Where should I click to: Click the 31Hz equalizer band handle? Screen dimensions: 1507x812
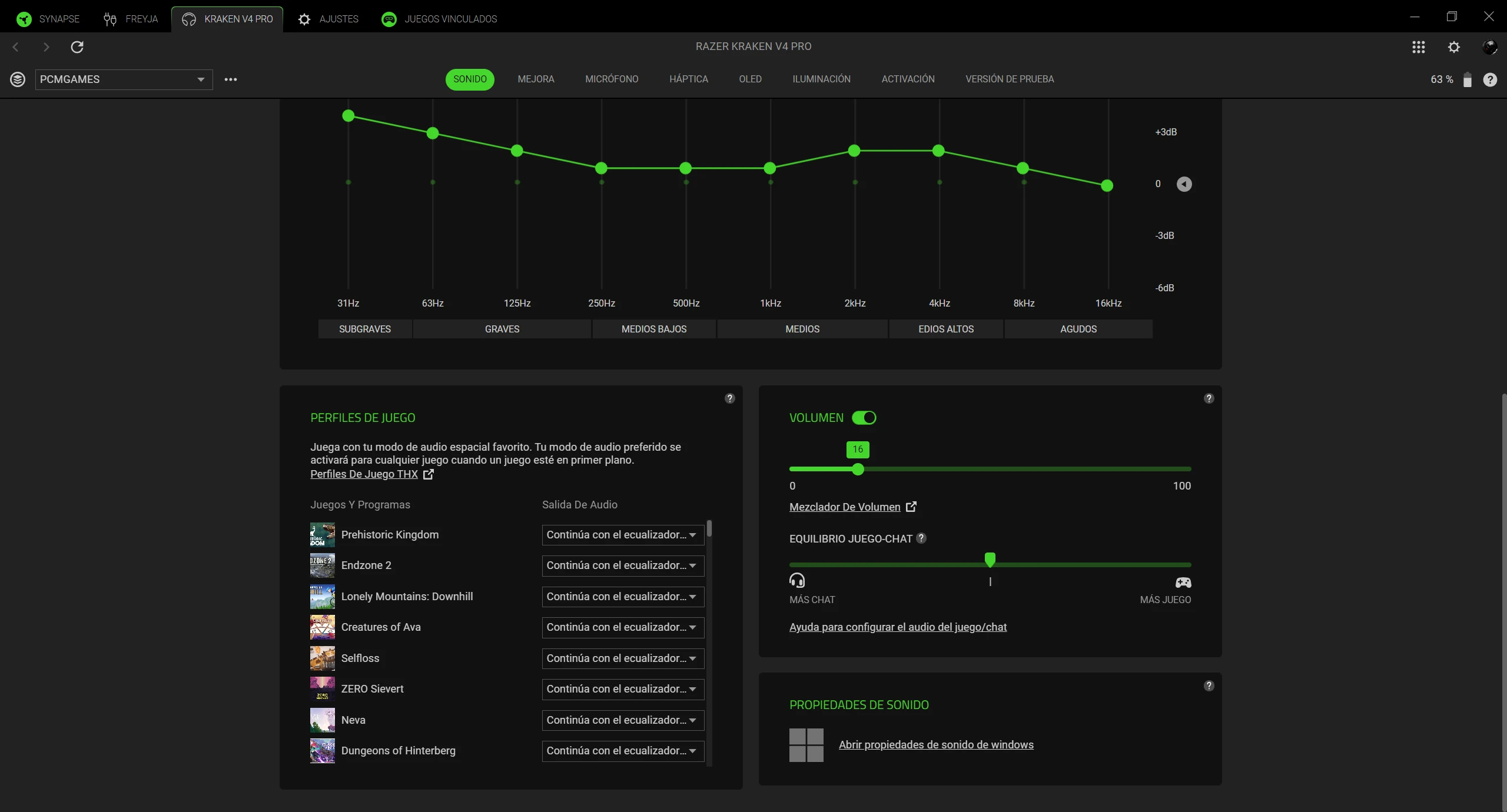point(348,116)
